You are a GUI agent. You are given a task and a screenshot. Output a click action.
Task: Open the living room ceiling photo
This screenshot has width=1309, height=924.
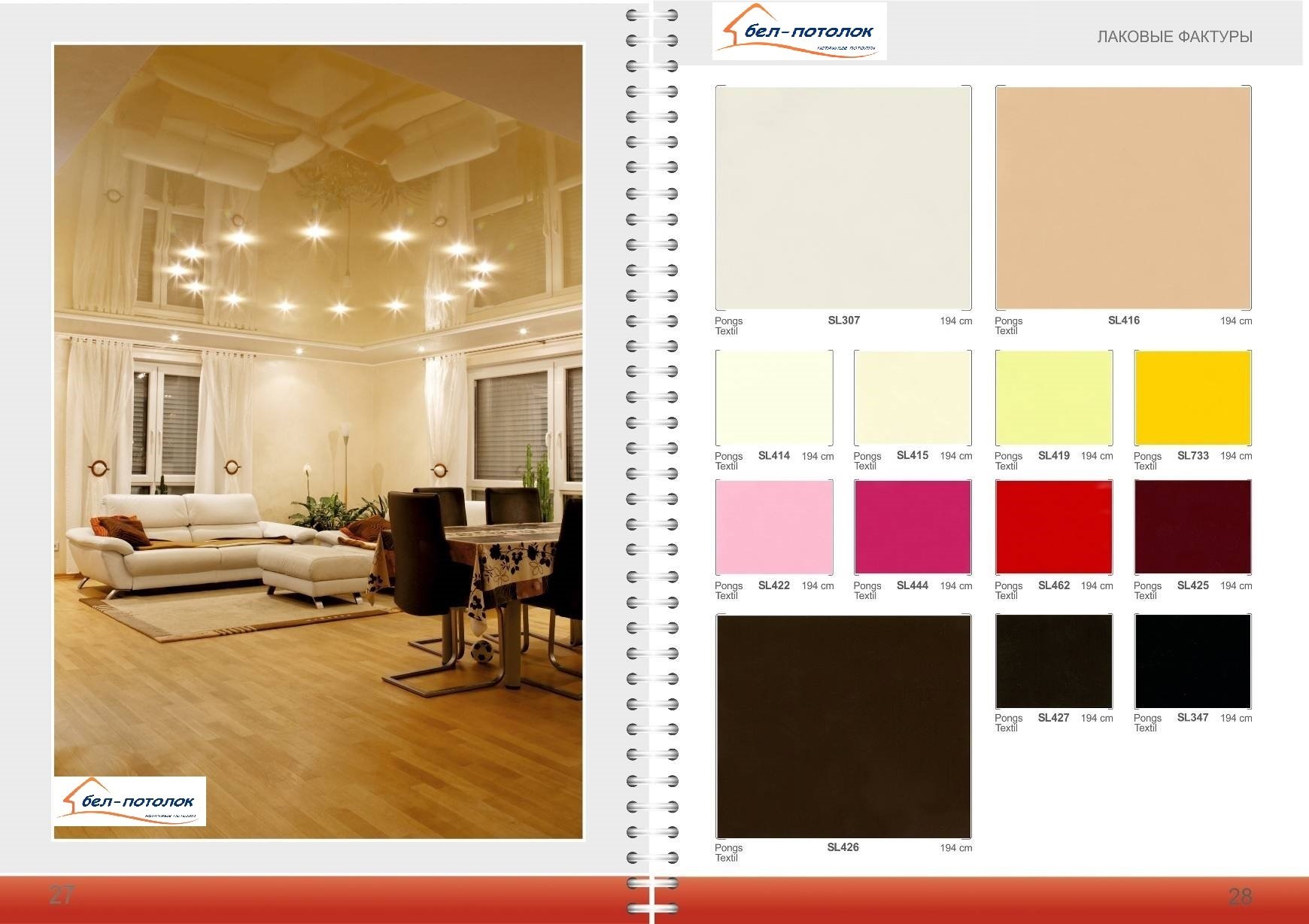[x=318, y=376]
